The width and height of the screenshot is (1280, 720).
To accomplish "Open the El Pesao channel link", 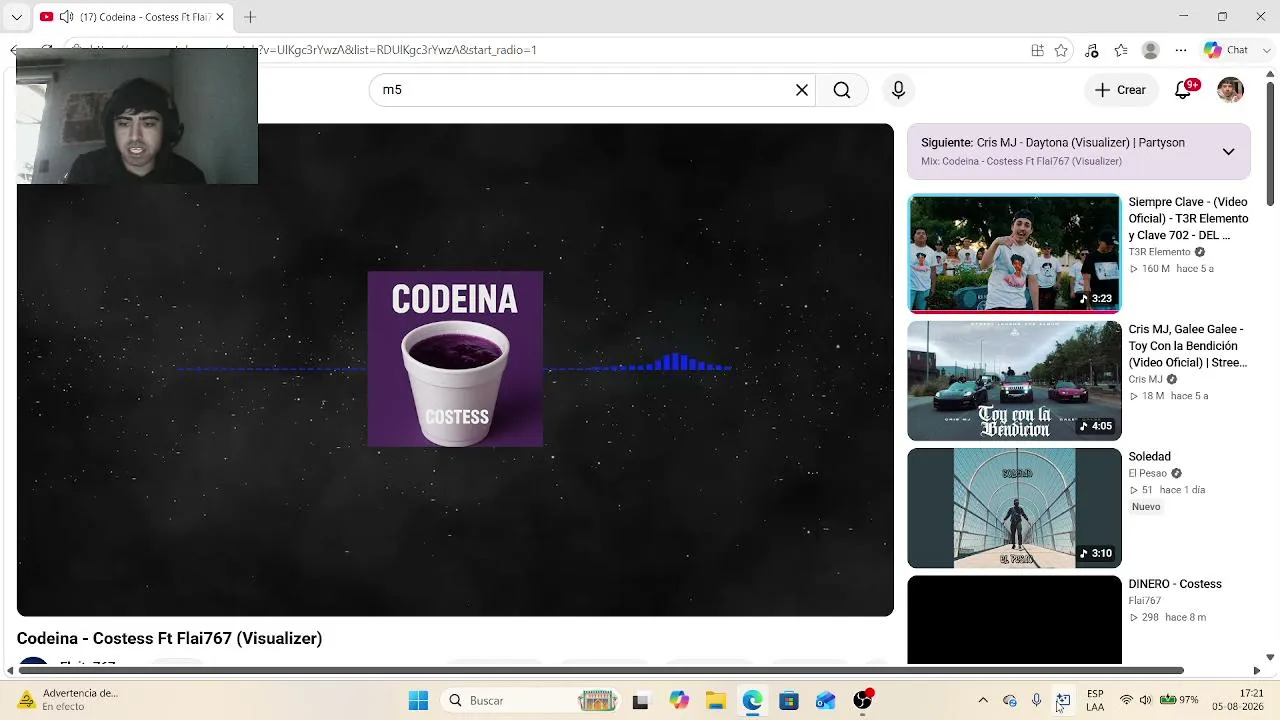I will pos(1148,473).
